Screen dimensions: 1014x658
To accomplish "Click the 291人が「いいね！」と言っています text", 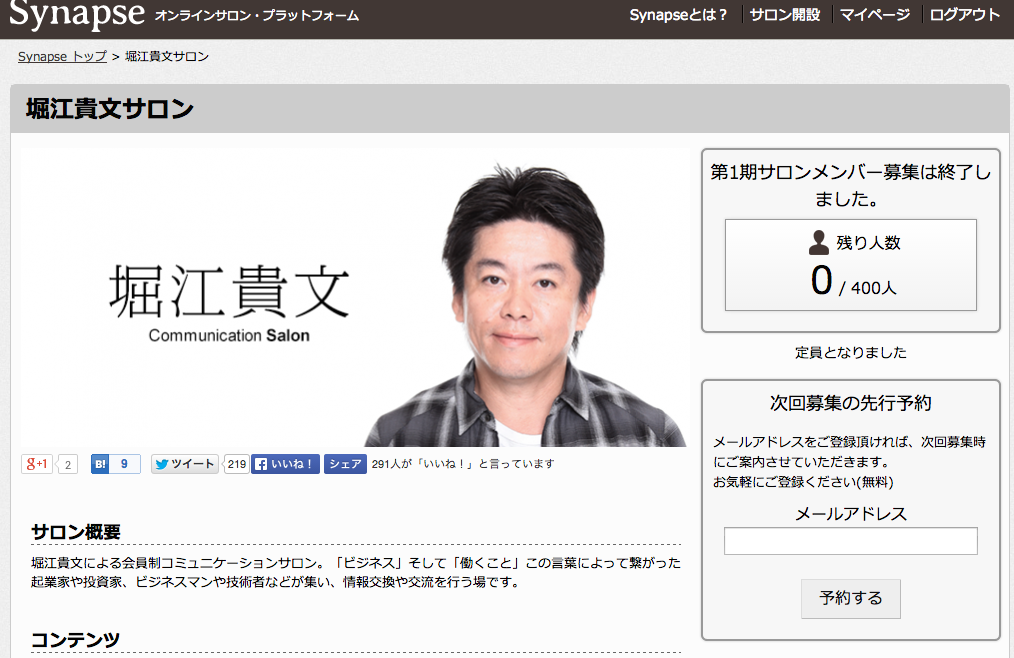I will pyautogui.click(x=463, y=464).
